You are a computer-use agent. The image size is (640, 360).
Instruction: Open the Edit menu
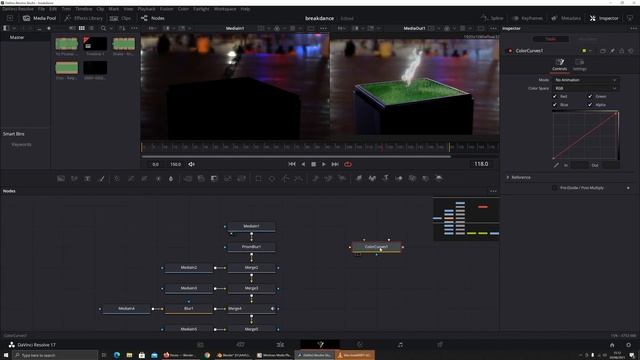coord(53,9)
